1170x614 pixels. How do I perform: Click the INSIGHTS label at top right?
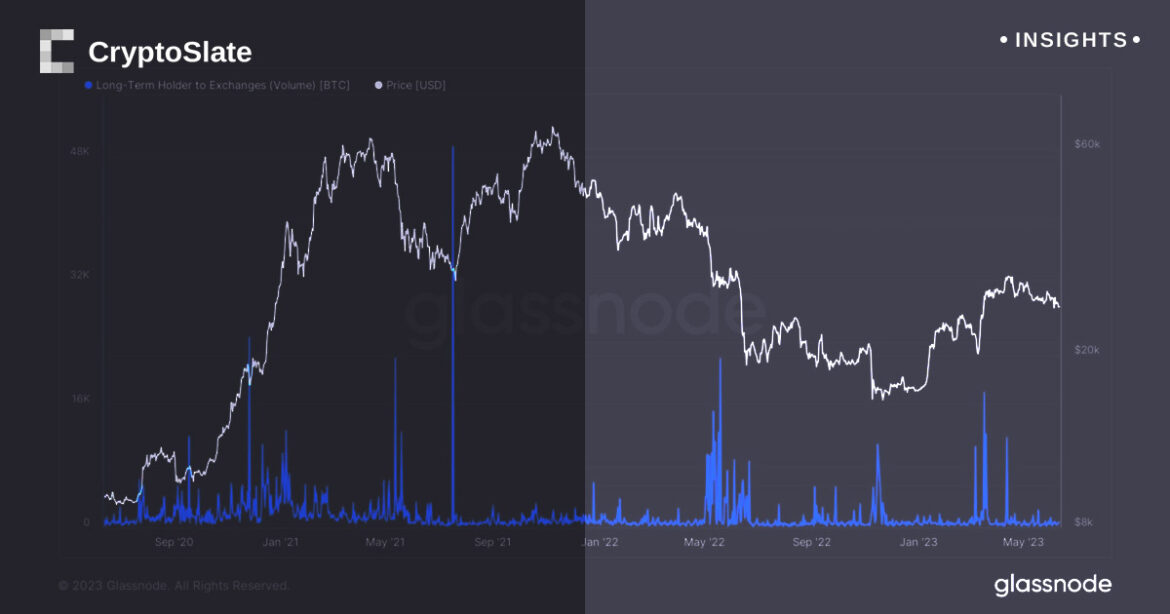[x=1070, y=40]
